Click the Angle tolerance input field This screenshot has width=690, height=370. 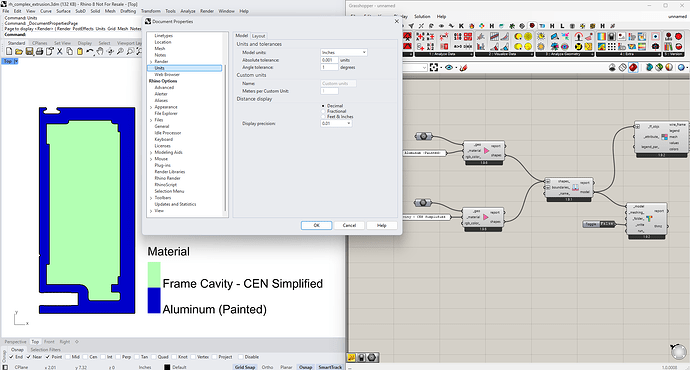(329, 67)
